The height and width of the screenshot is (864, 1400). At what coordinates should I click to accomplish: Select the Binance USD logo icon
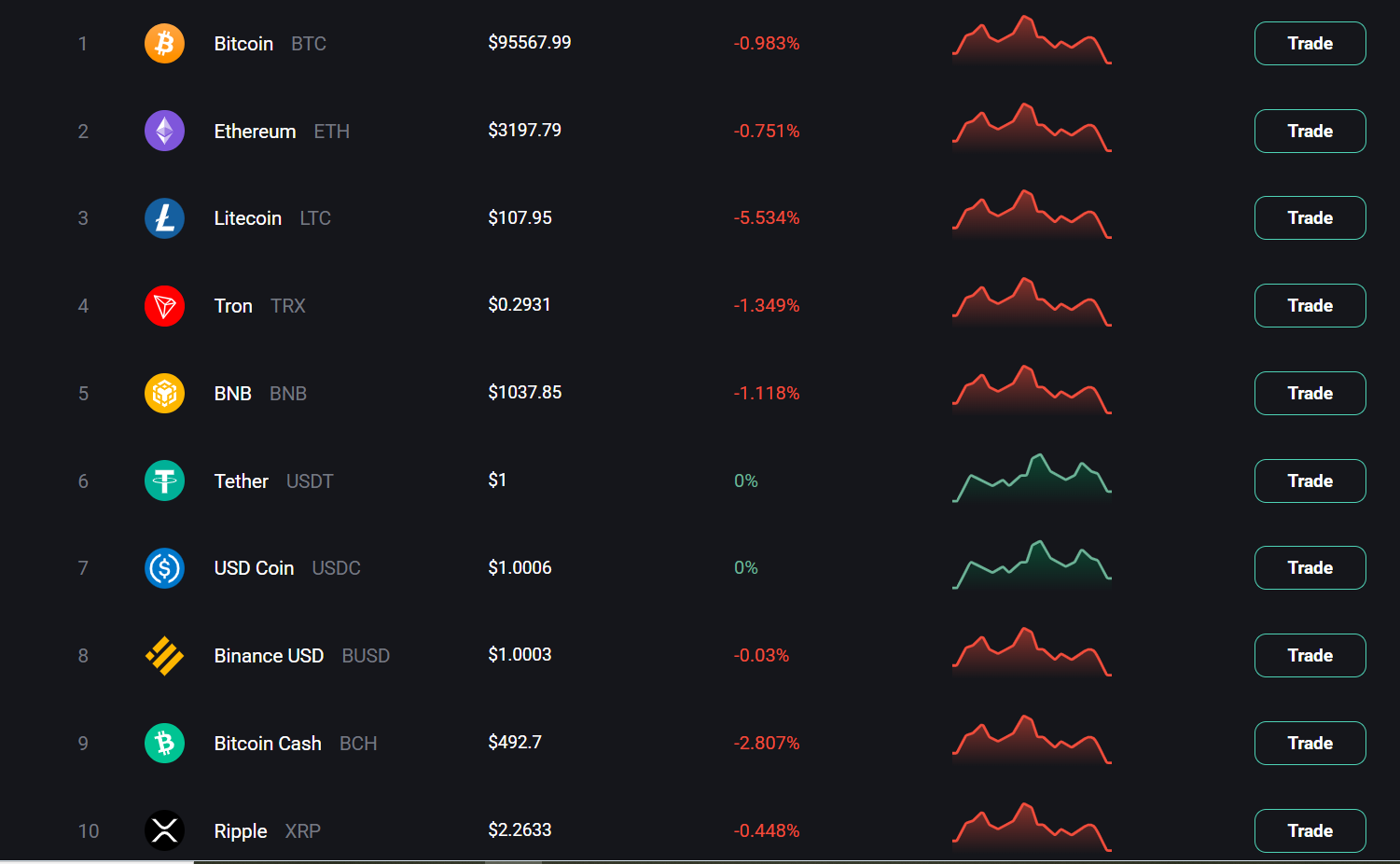coord(164,656)
